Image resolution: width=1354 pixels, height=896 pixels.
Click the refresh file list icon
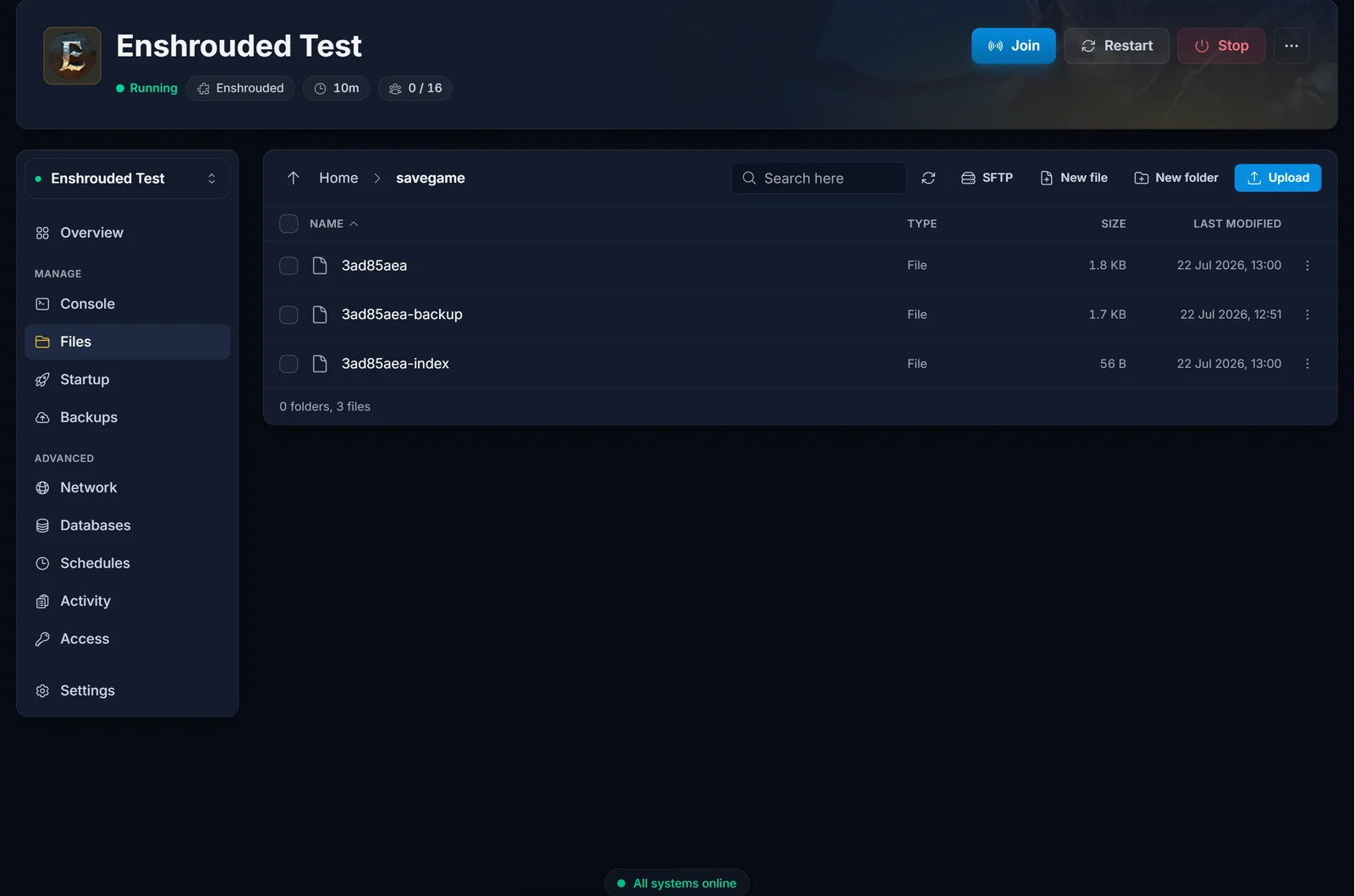pyautogui.click(x=928, y=178)
